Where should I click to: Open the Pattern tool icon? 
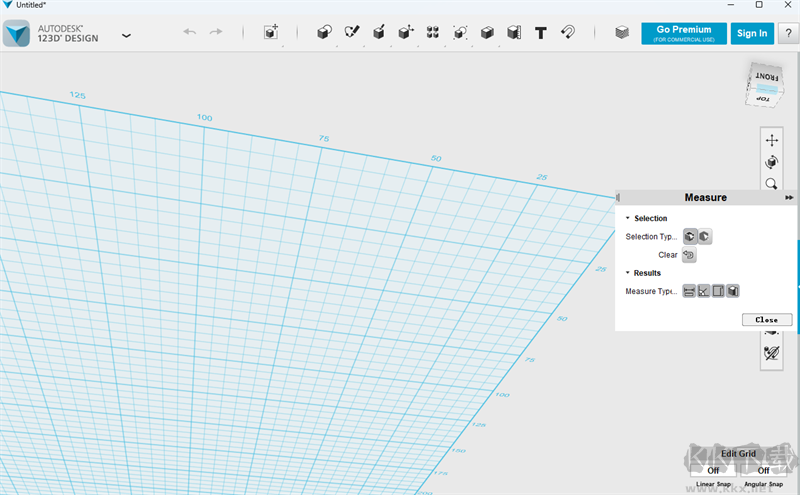pos(433,33)
